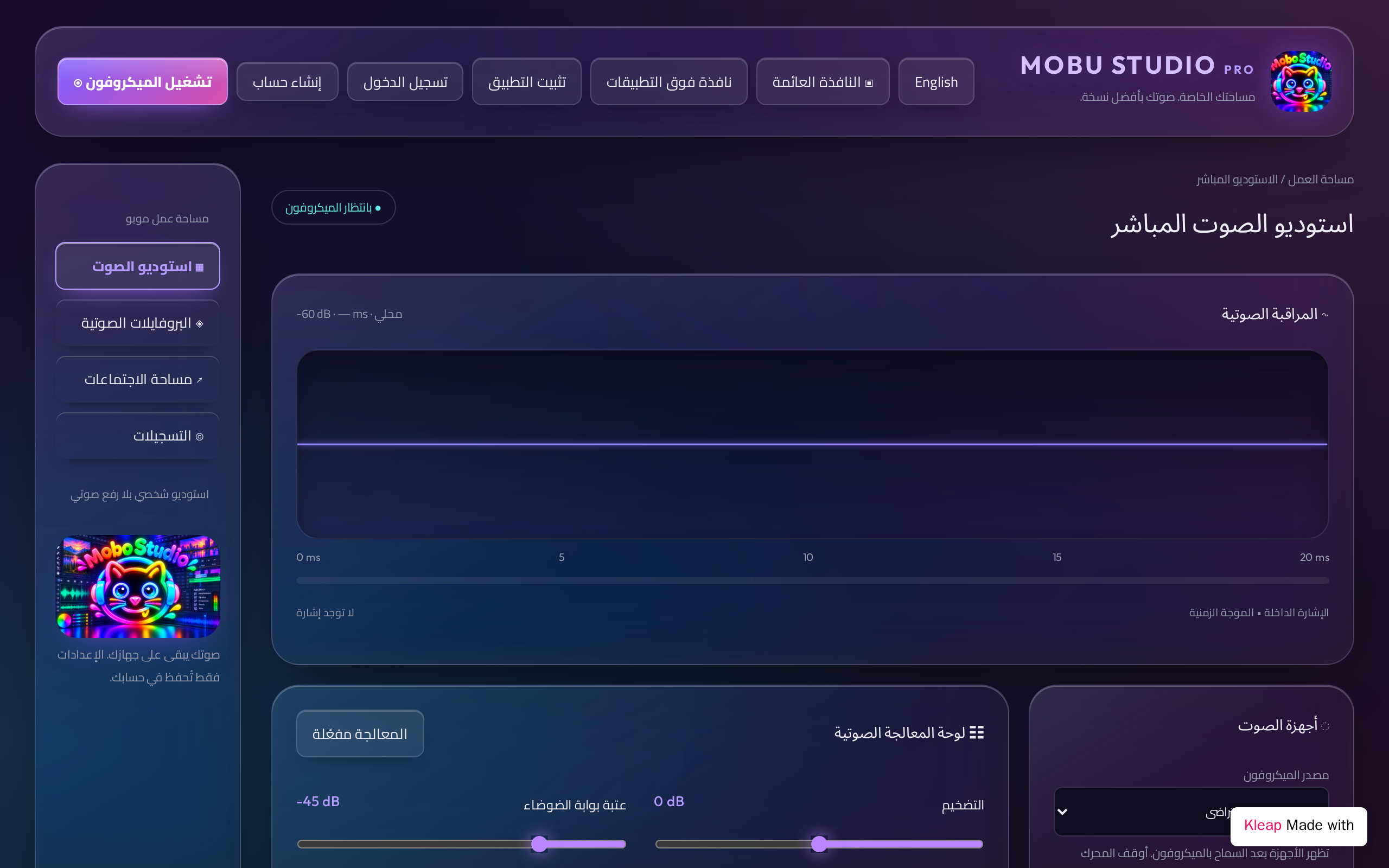Click the dotted circle icon beside أجهزة الصوت
1389x868 pixels.
point(1325,726)
